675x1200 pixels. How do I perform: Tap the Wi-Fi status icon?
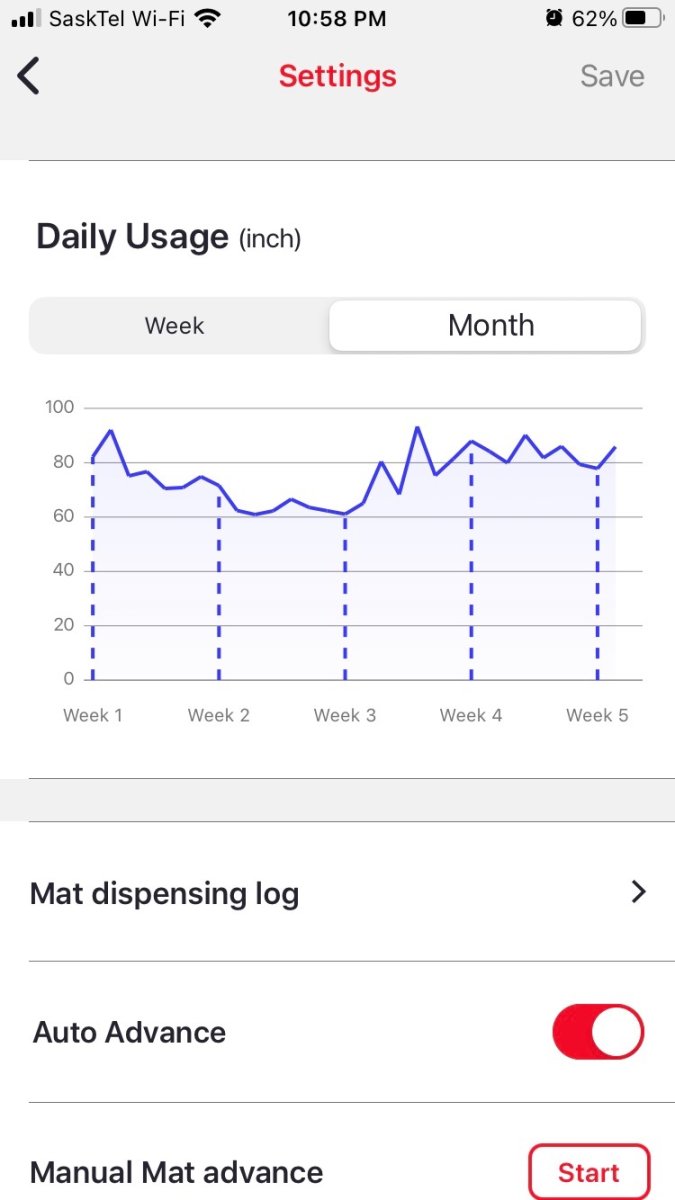click(208, 18)
